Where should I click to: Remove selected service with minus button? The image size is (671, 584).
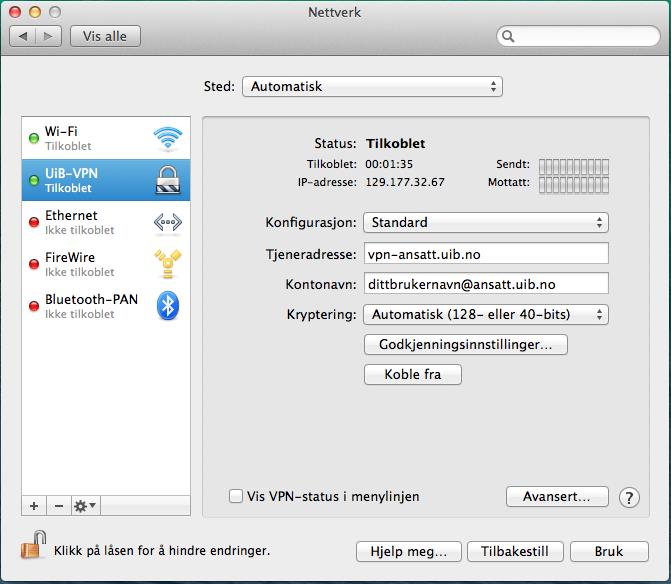tap(58, 506)
